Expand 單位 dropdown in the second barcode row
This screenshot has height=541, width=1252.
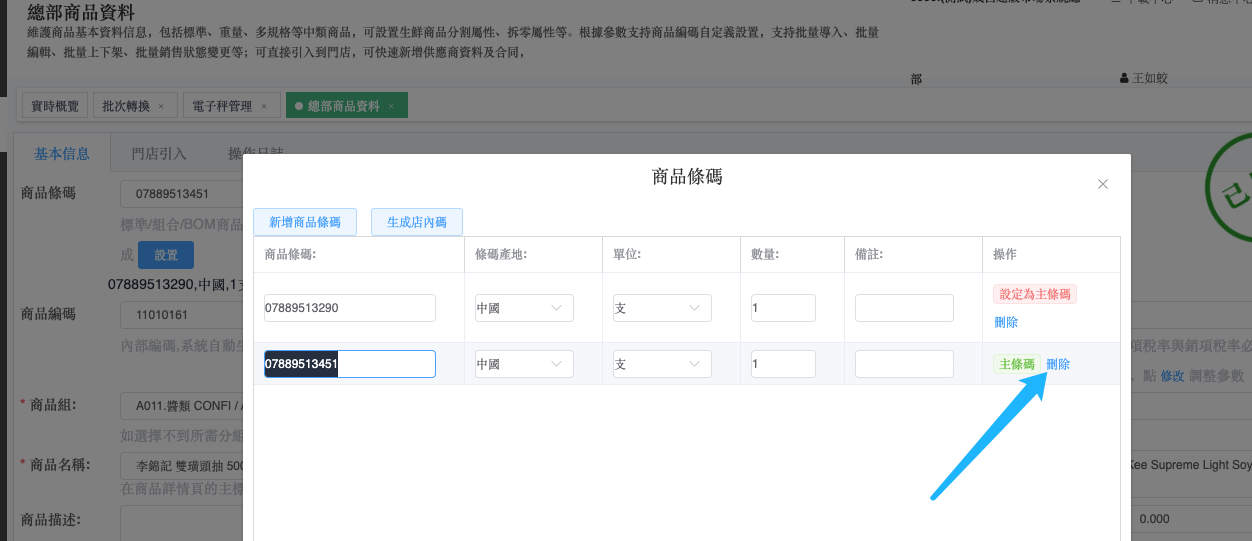(662, 364)
